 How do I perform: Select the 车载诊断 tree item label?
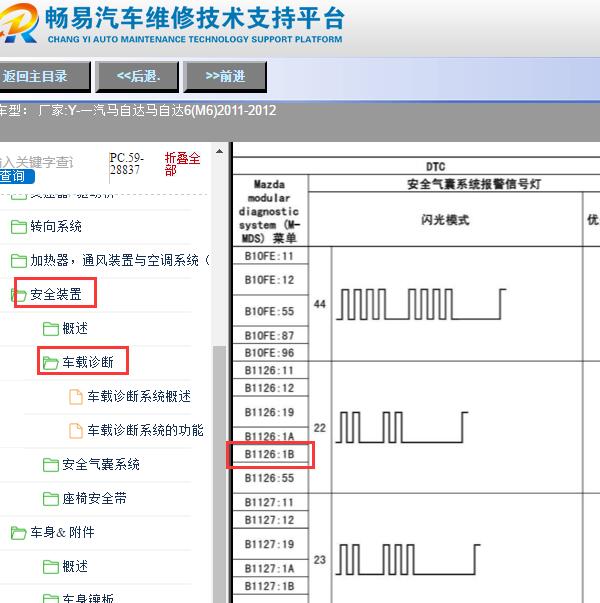coord(88,362)
